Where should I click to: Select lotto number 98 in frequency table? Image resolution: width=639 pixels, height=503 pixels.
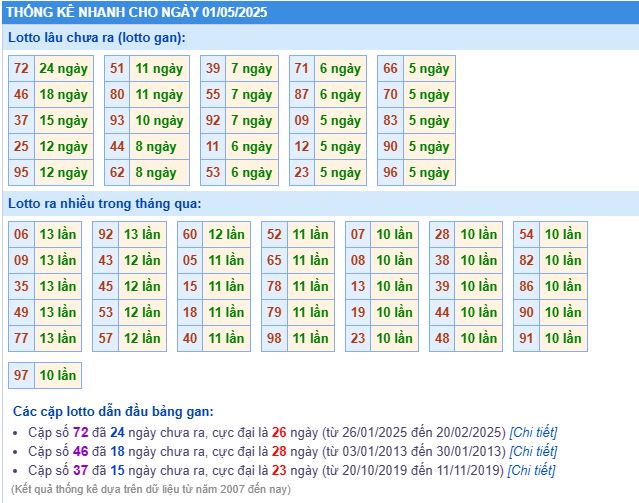click(274, 338)
